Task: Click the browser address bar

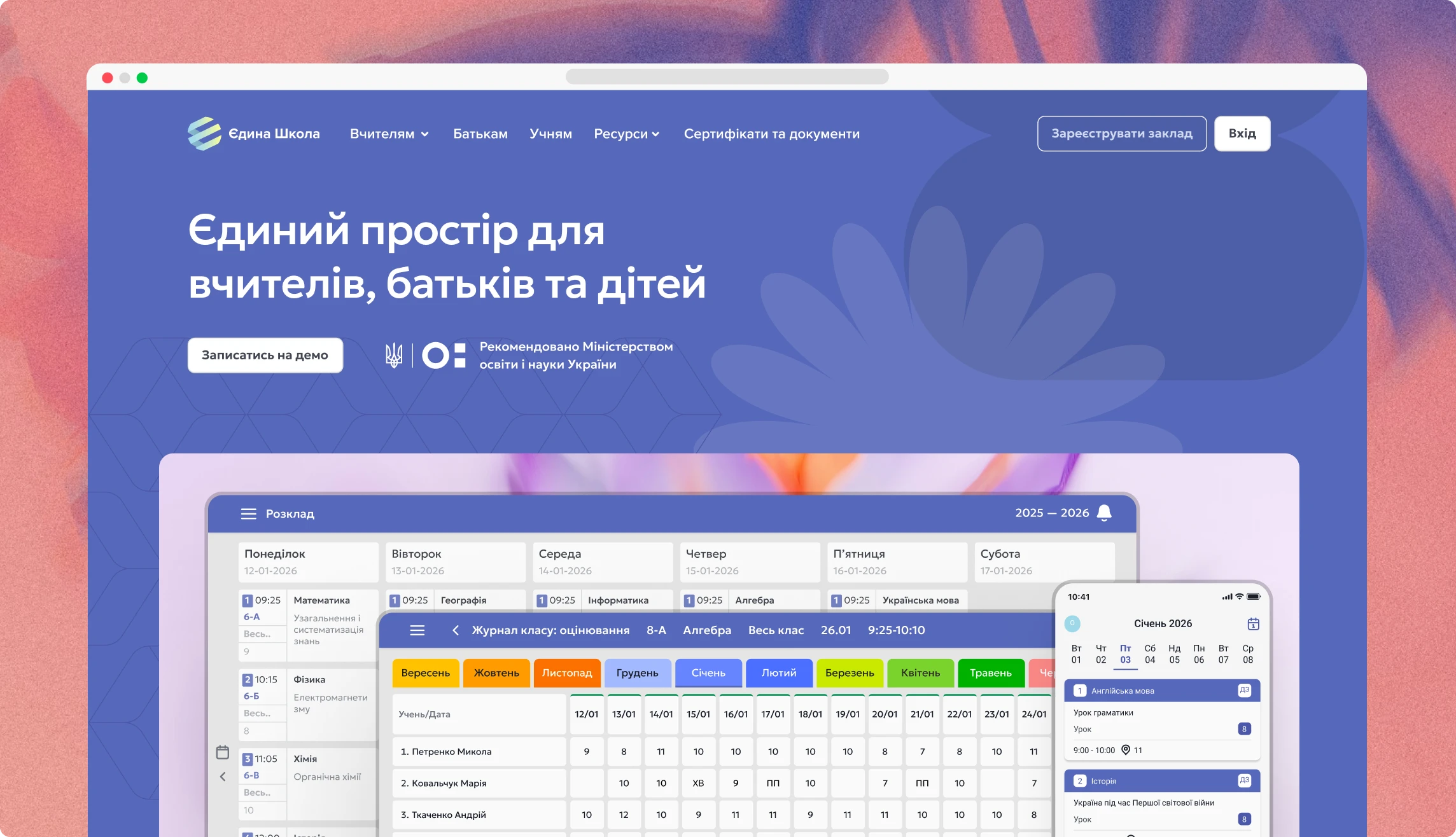Action: (727, 77)
